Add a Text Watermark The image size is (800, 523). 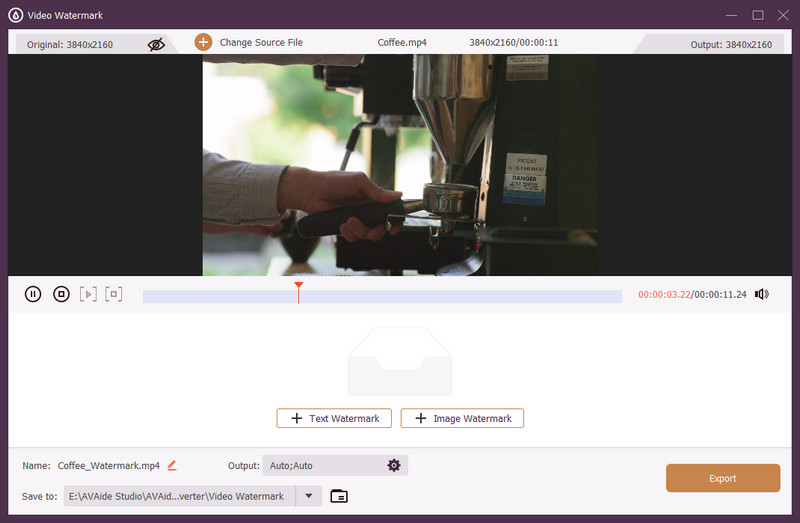[334, 418]
